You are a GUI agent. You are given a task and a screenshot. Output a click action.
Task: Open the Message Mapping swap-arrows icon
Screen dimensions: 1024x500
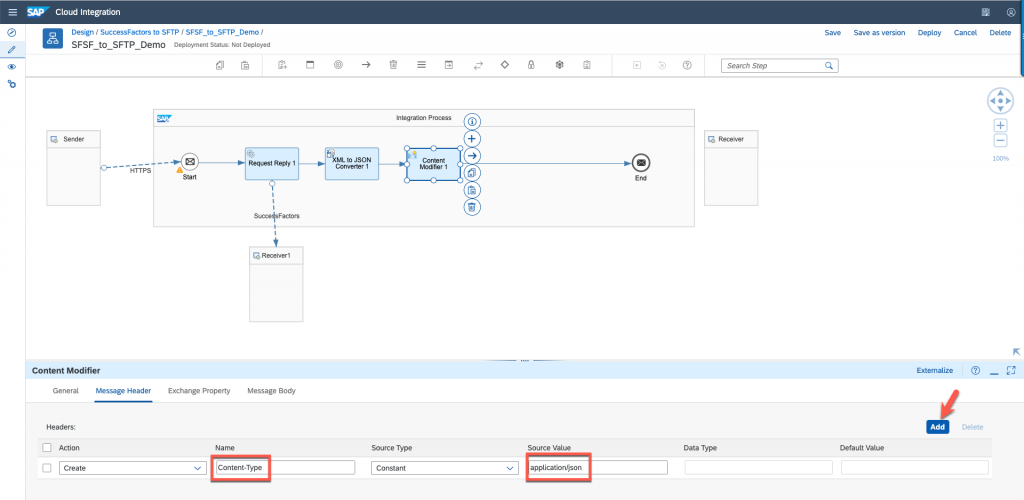477,65
